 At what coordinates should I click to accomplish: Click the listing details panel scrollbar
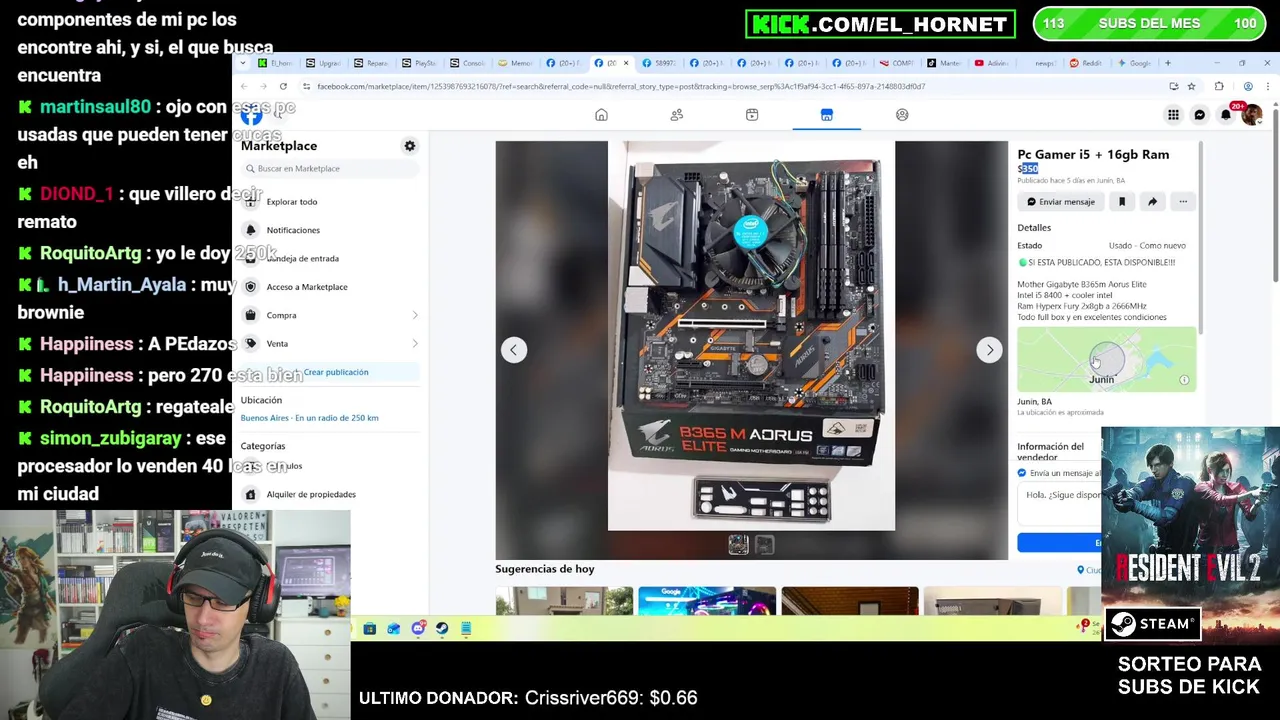[x=1199, y=238]
